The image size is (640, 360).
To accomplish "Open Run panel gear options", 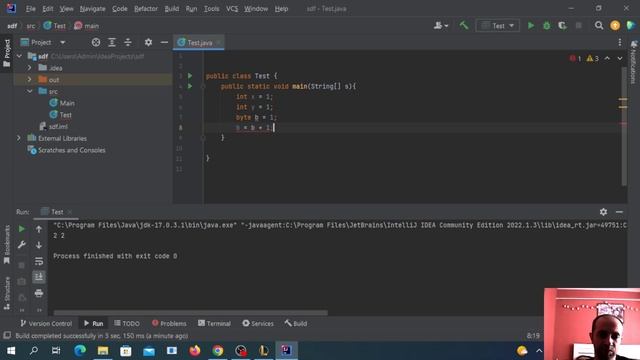I will [603, 211].
